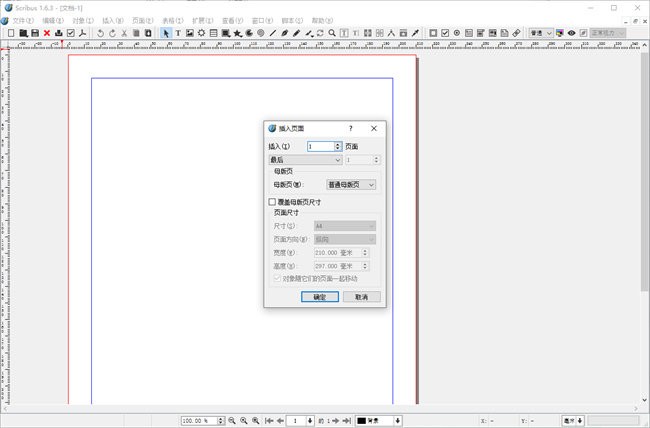Screen dimensions: 650x428
Task: Open the 普通母版页 master page dropdown
Action: 351,185
